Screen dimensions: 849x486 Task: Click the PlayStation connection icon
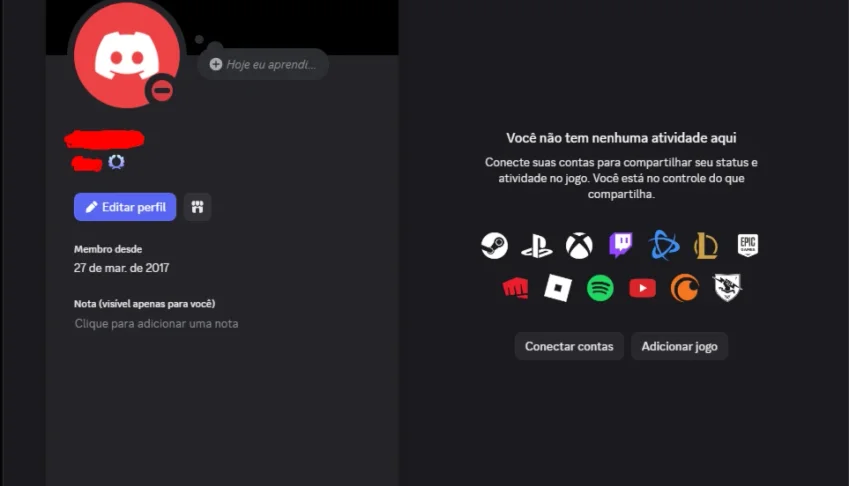(537, 246)
